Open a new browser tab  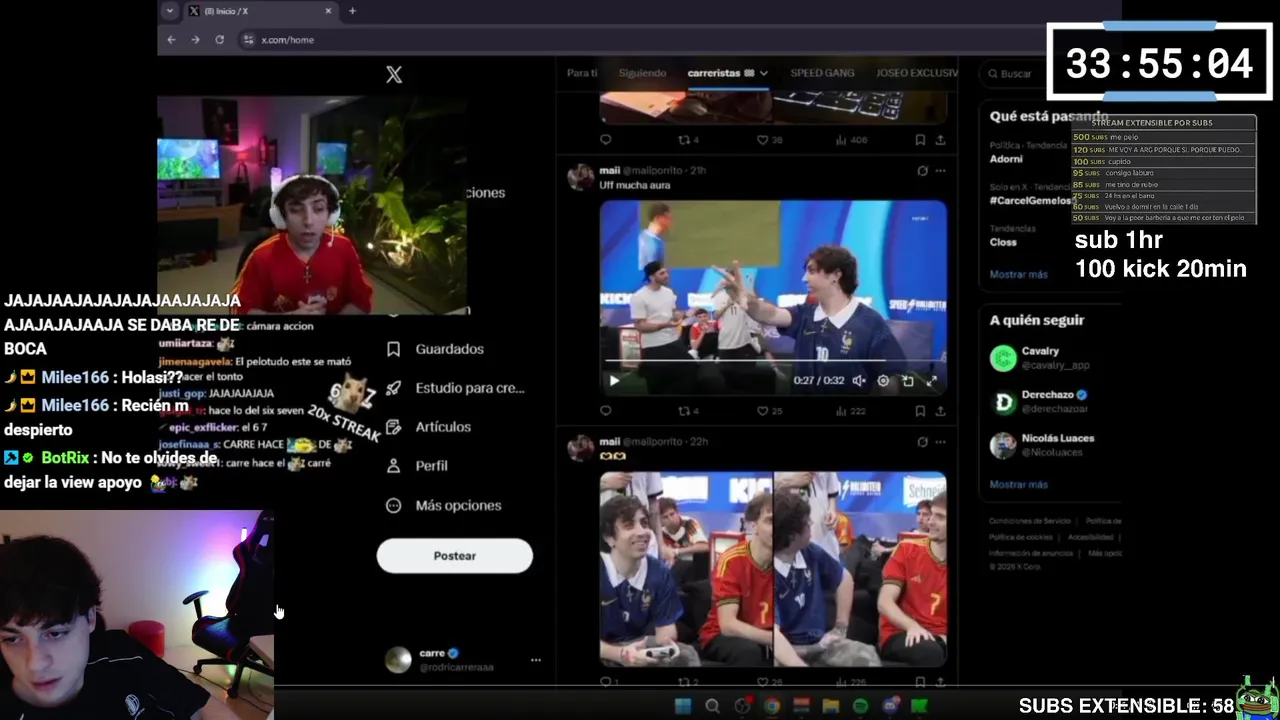[352, 11]
